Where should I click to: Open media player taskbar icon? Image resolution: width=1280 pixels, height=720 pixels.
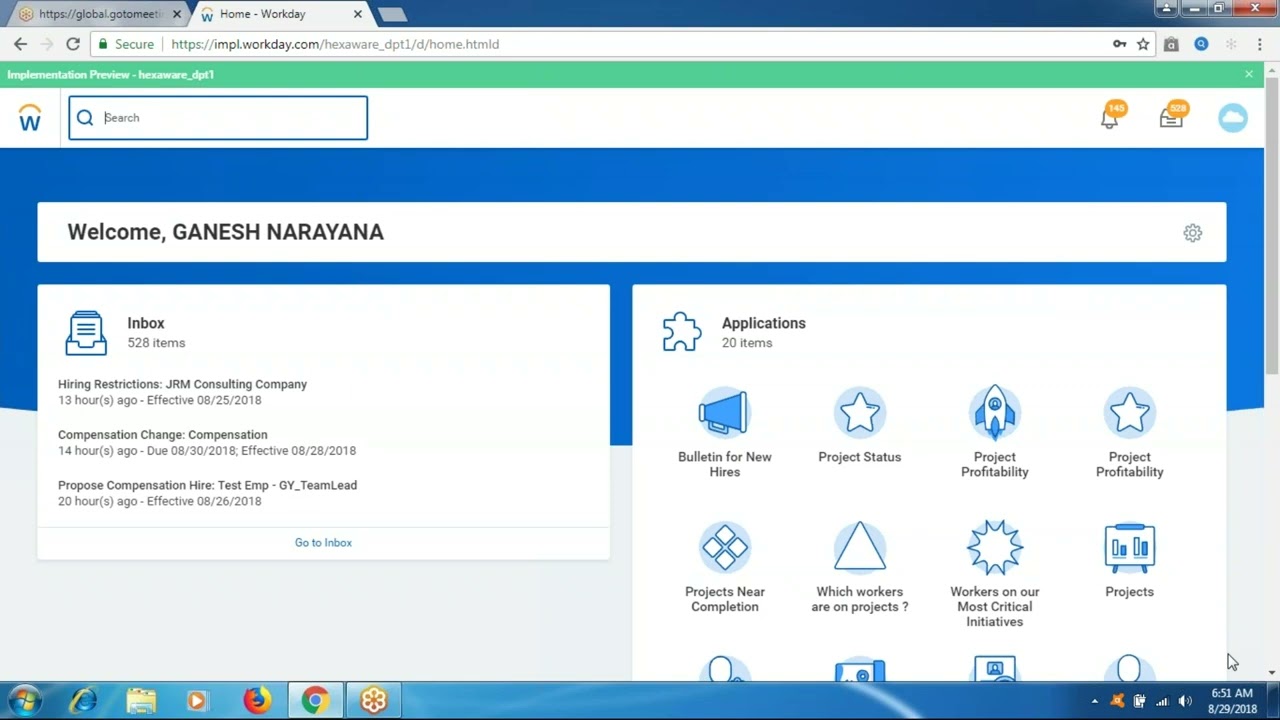click(197, 701)
